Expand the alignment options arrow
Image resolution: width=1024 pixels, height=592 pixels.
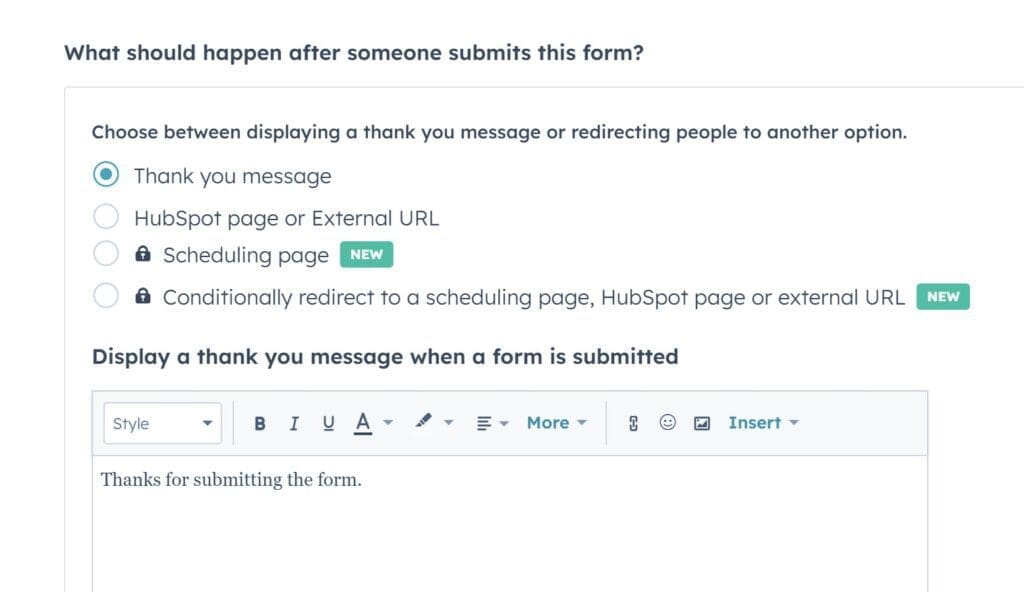[x=503, y=422]
